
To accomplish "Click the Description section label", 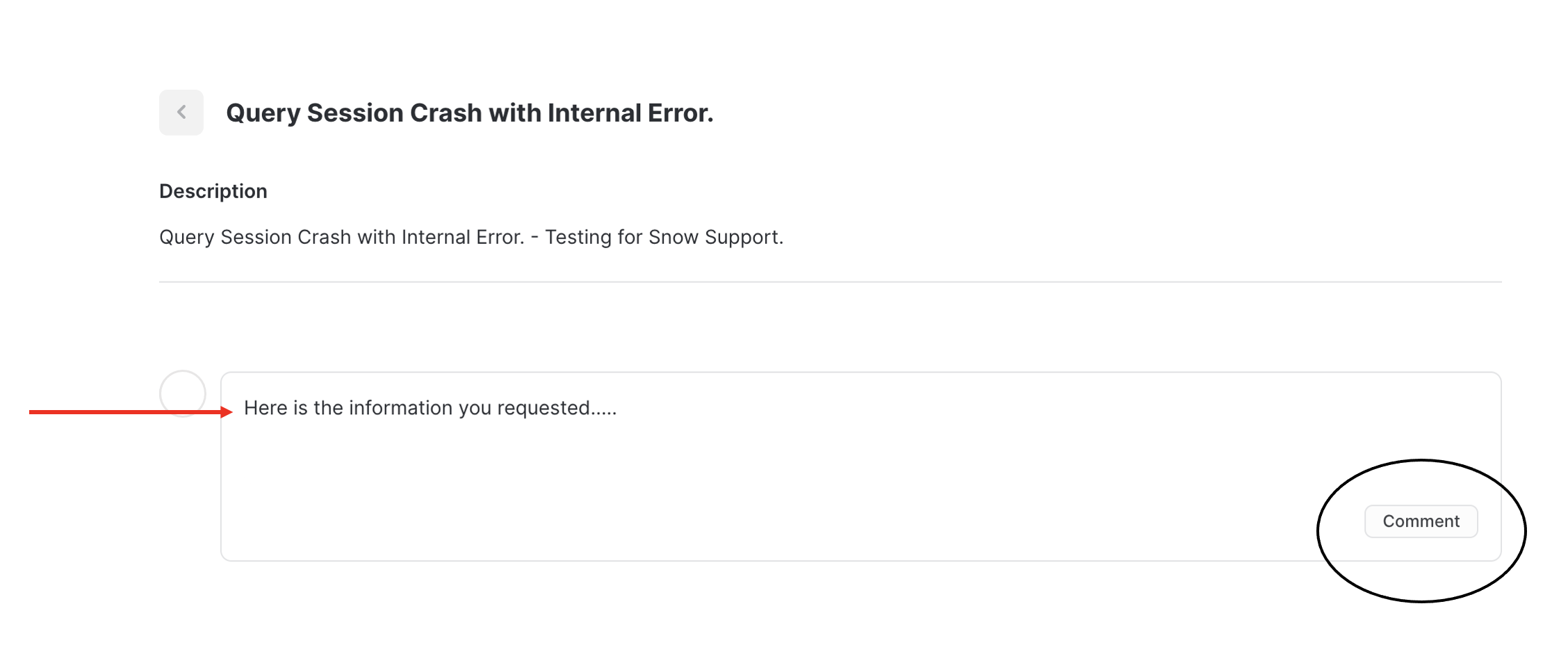I will pos(213,191).
